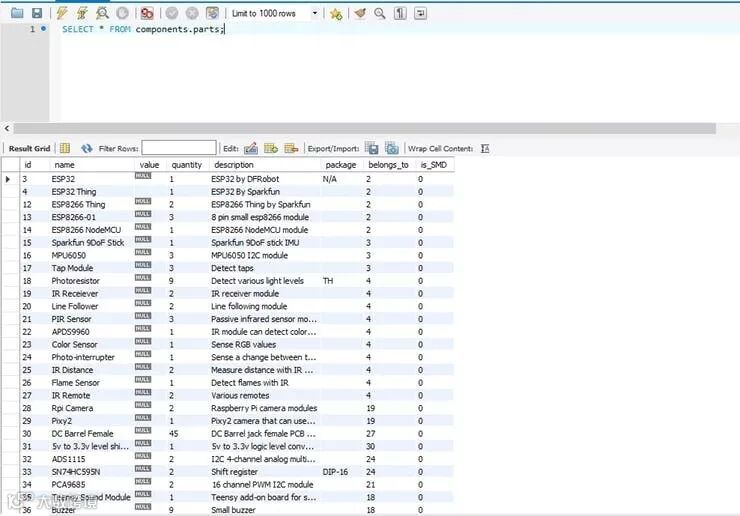Open a SQL script file from the toolbar
740x516 pixels.
tap(17, 13)
